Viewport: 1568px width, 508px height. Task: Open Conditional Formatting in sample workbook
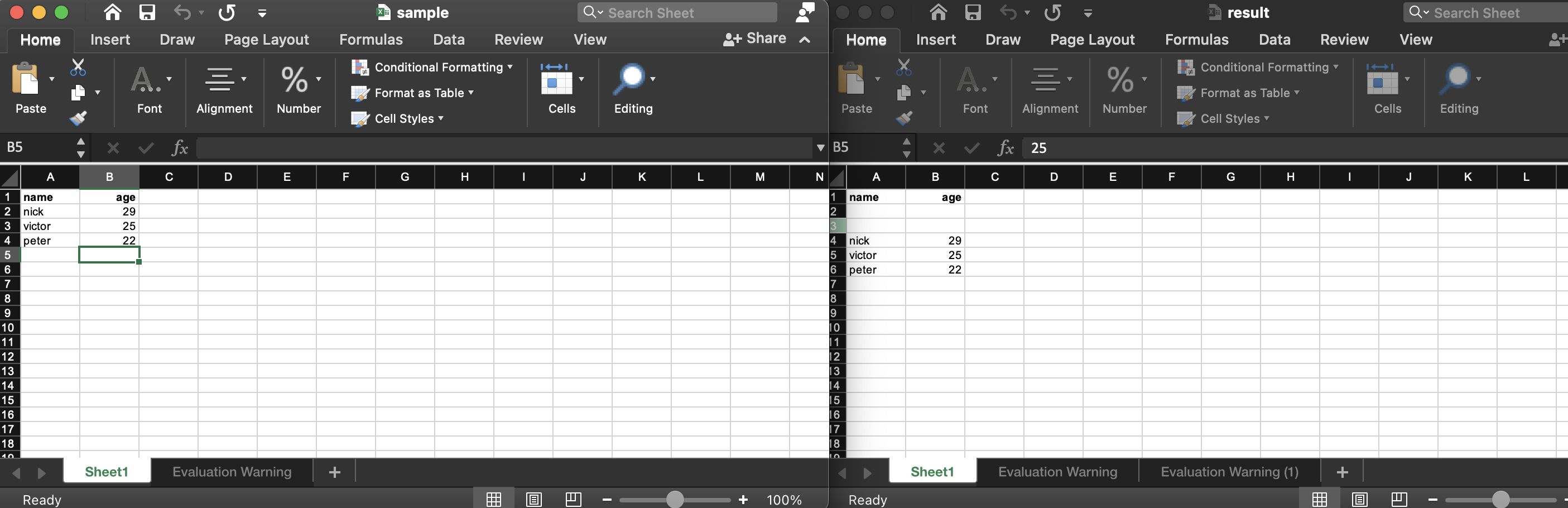click(x=432, y=67)
